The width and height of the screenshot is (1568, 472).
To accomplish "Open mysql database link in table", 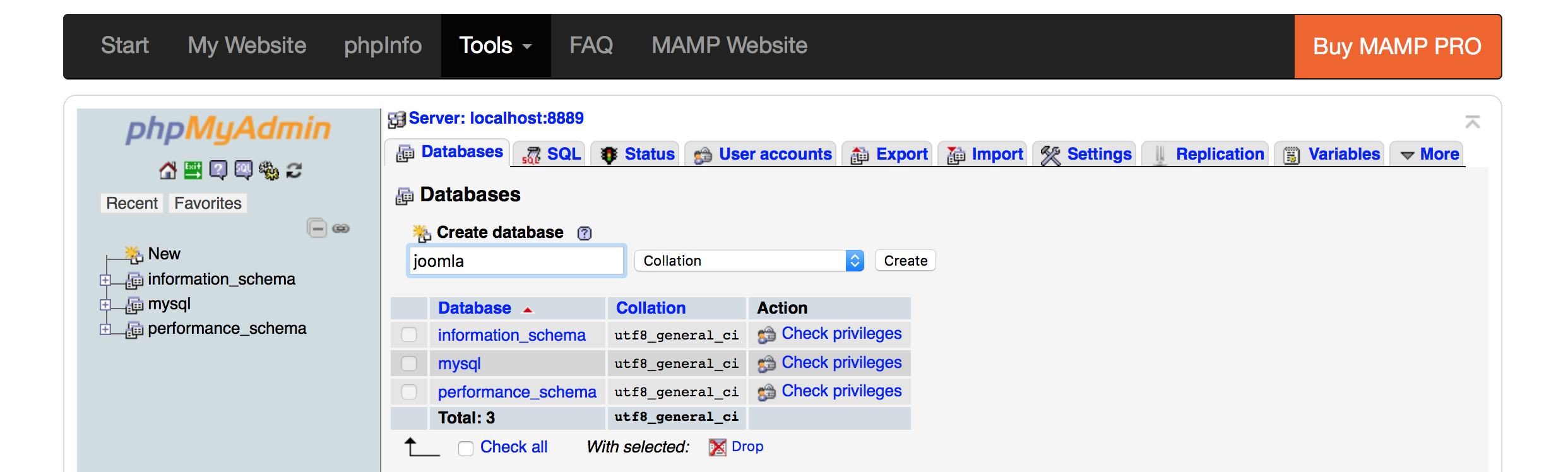I will click(460, 363).
